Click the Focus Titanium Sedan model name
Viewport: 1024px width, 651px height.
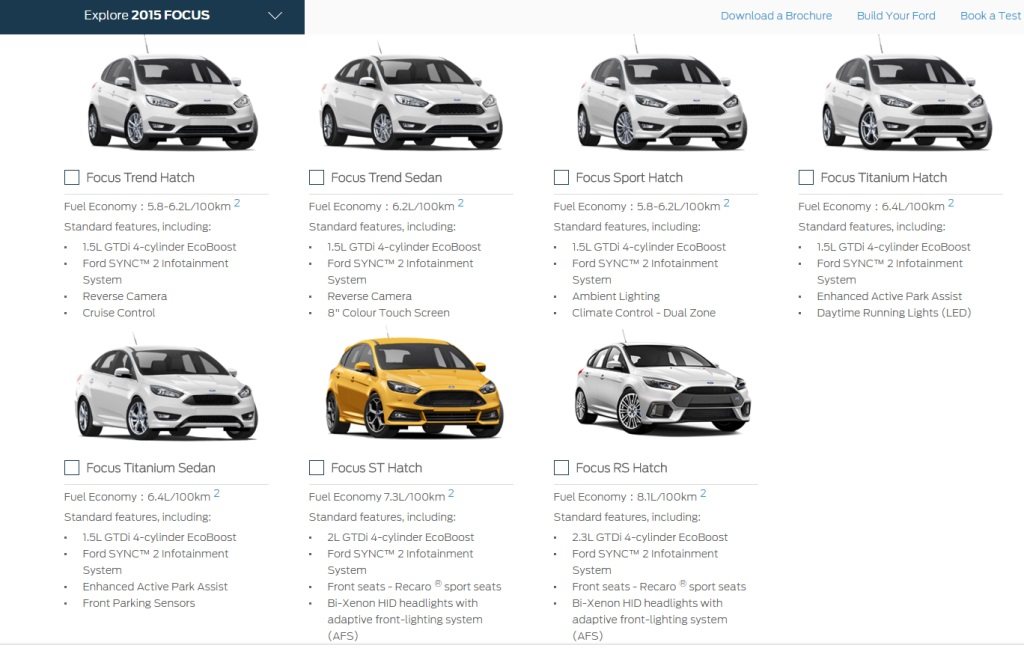point(151,468)
